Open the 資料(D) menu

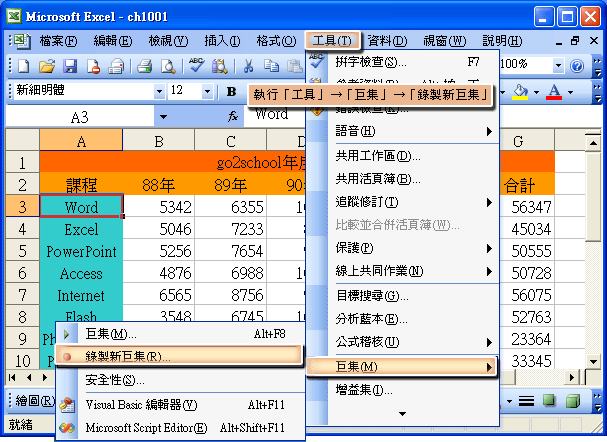tap(387, 41)
